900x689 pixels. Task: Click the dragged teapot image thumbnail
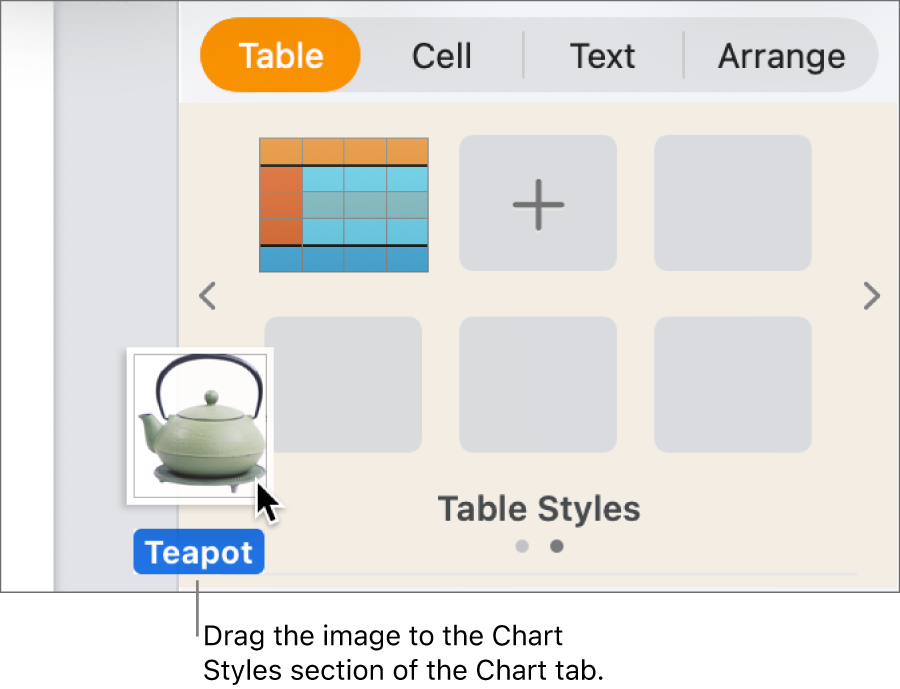coord(198,424)
